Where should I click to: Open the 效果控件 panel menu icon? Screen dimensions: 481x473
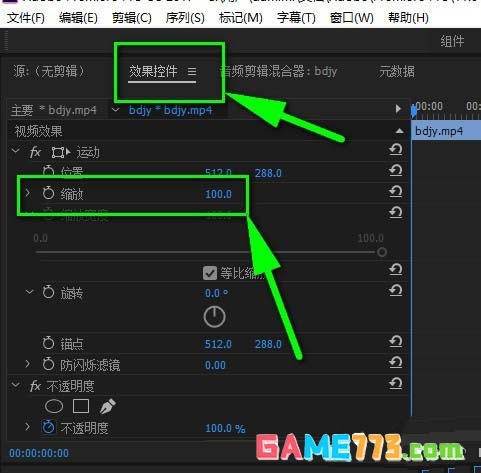[x=192, y=71]
